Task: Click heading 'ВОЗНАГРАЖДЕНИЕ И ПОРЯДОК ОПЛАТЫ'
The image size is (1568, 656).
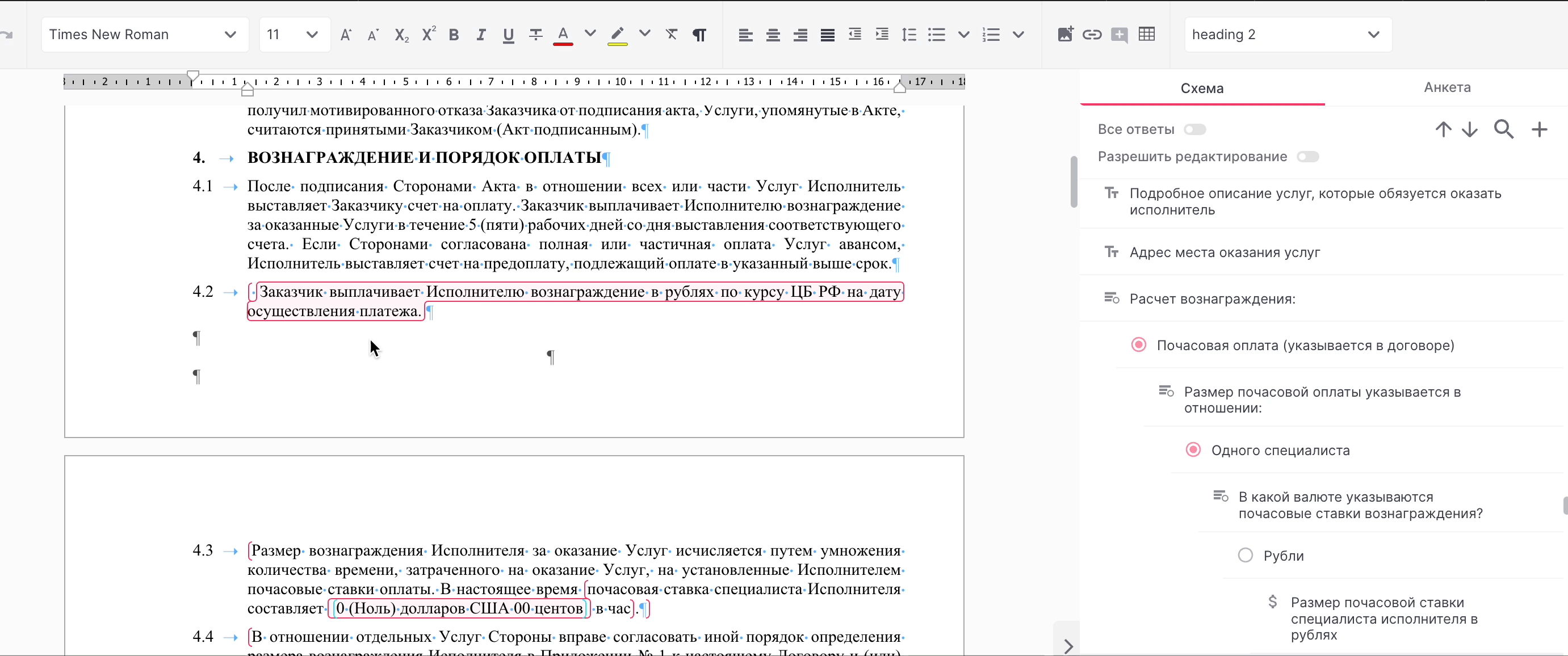Action: pos(424,158)
